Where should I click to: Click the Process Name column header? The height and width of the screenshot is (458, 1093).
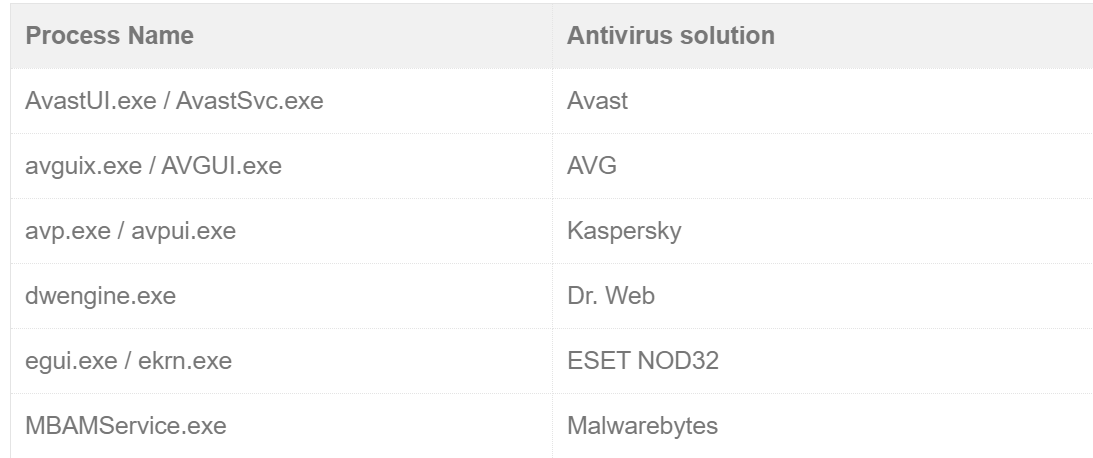[x=110, y=36]
